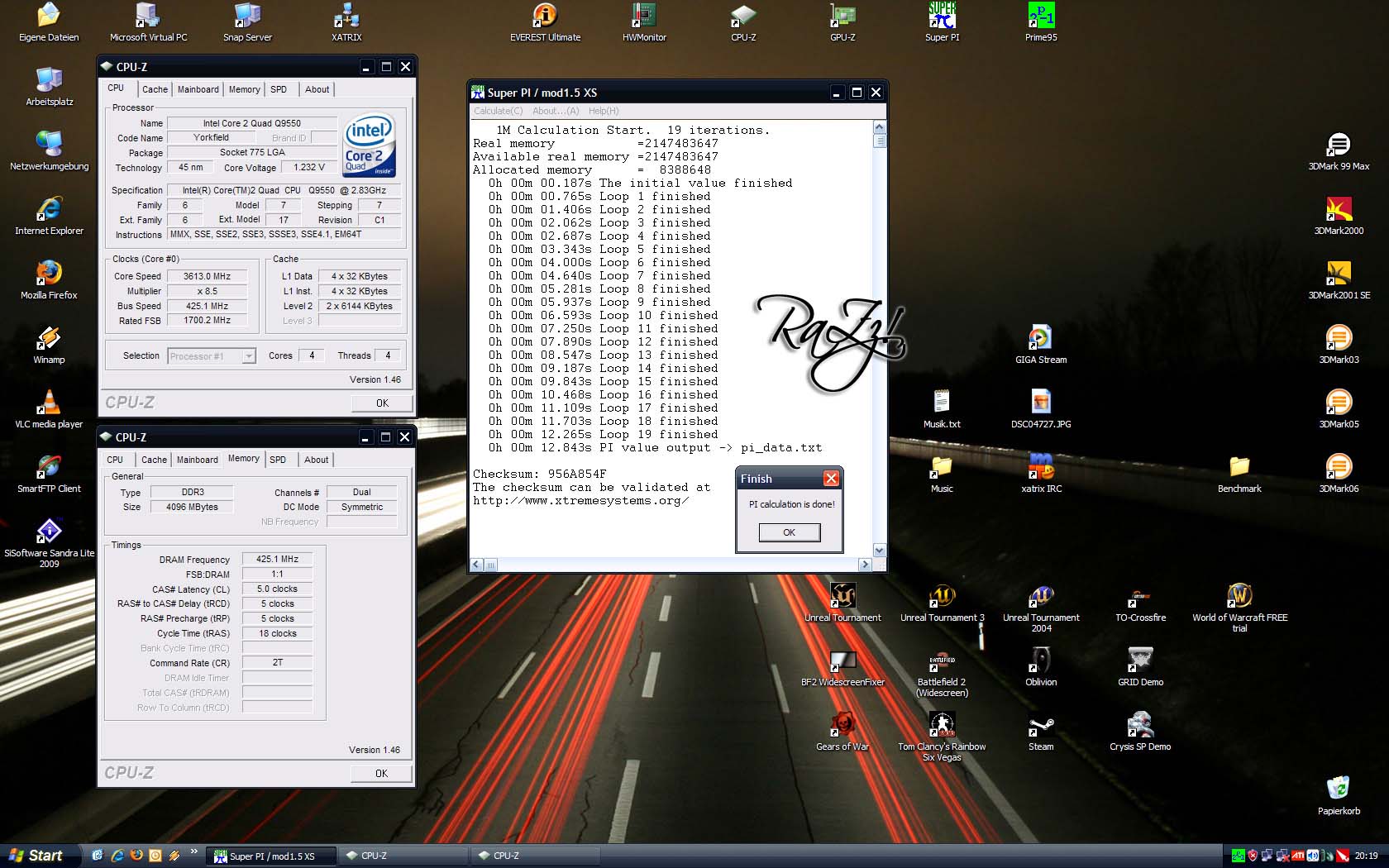The height and width of the screenshot is (868, 1389).
Task: Open the Help(H) menu in Super PI
Action: pyautogui.click(x=604, y=111)
